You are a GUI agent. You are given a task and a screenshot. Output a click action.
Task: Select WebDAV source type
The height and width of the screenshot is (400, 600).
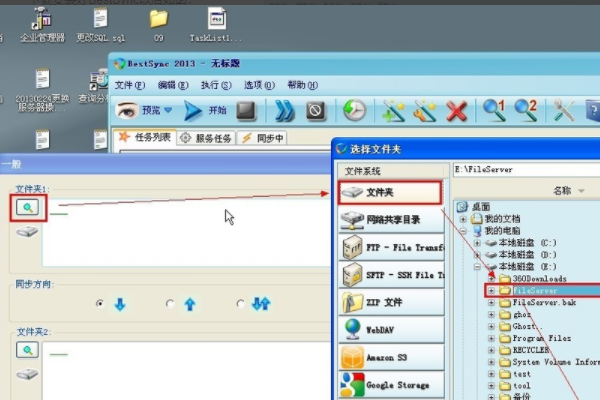point(391,330)
